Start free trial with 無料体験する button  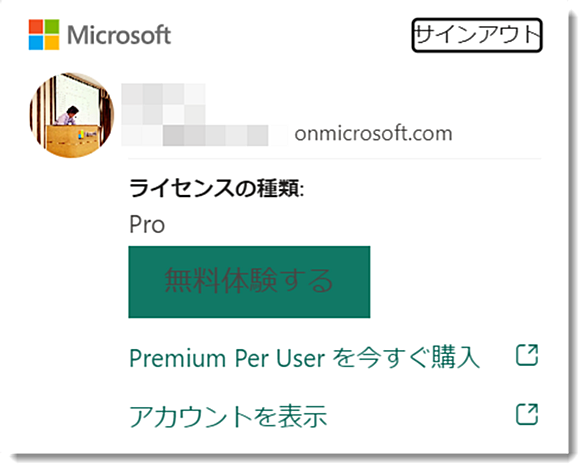point(249,282)
